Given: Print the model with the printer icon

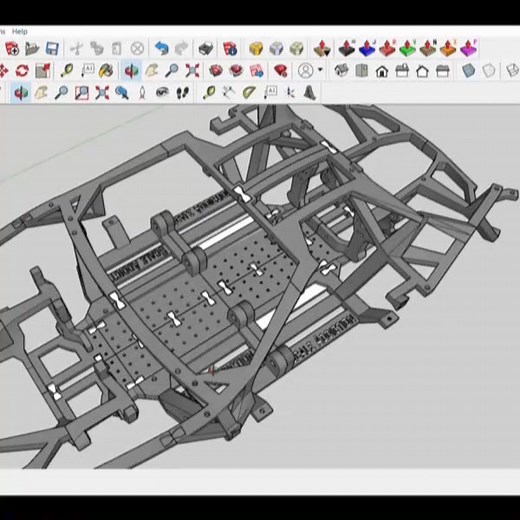Looking at the screenshot, I should click(206, 49).
